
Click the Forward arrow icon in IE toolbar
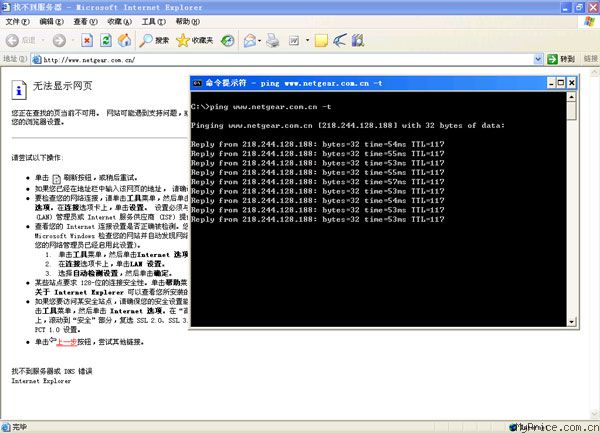click(x=59, y=40)
